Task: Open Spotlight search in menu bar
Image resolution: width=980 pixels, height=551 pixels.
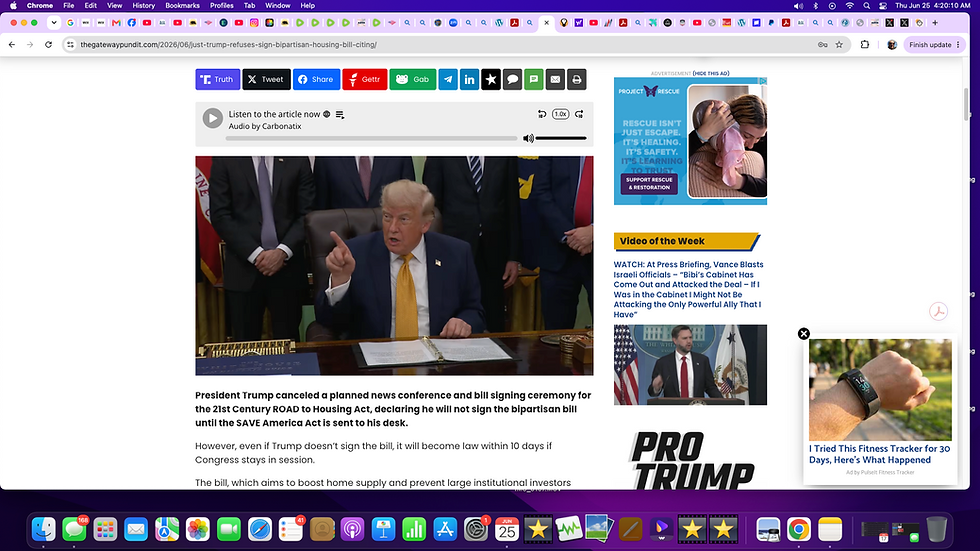Action: click(866, 6)
